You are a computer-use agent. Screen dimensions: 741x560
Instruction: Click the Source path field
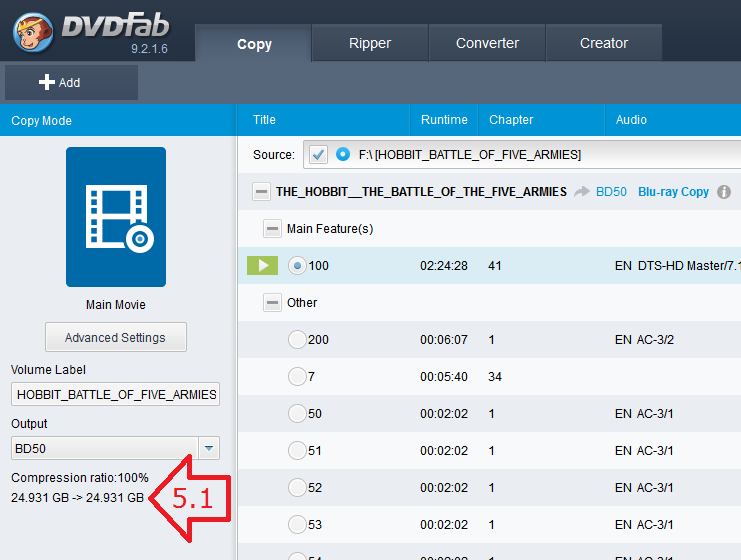[x=522, y=155]
